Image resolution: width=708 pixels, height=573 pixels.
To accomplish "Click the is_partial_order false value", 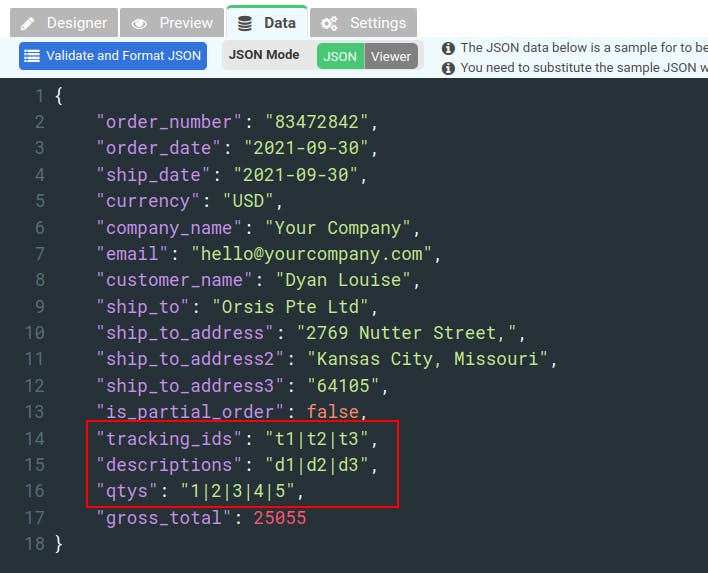I will 333,412.
